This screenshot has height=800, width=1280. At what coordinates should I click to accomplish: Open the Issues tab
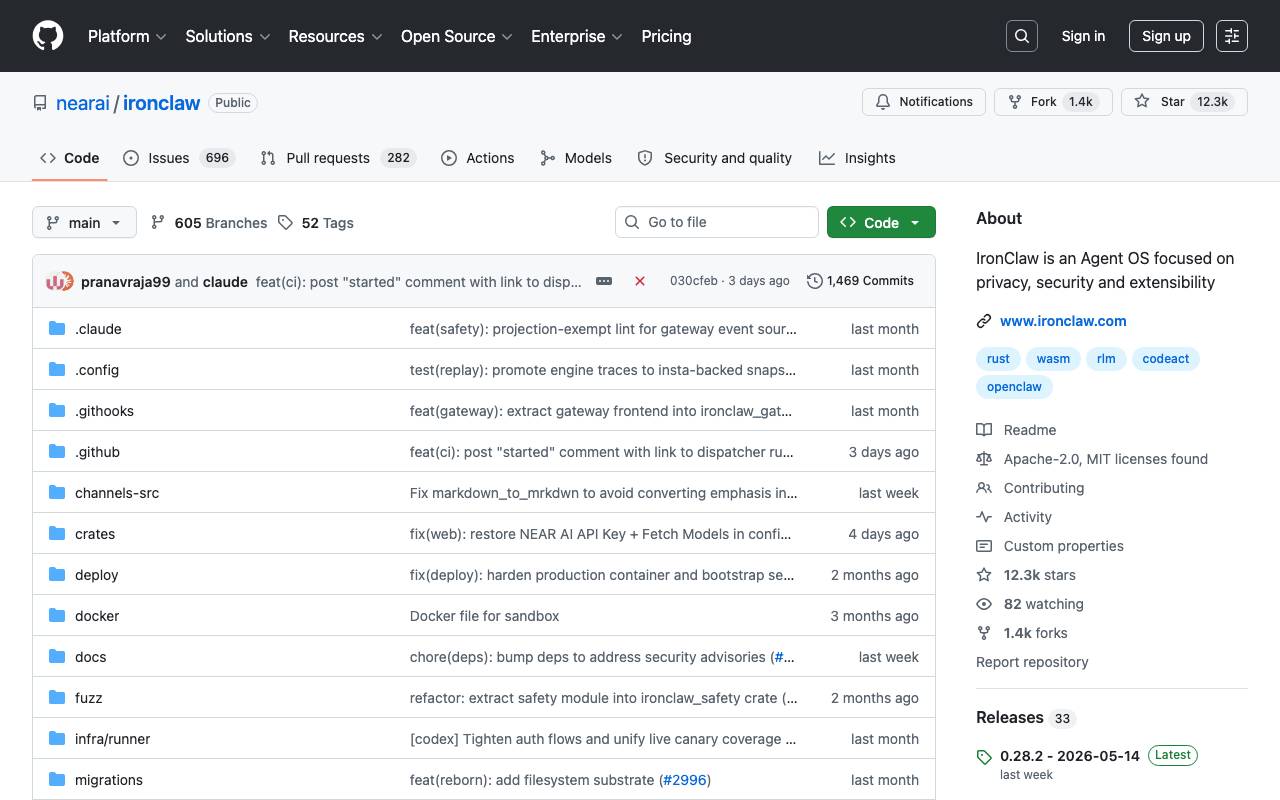[179, 158]
